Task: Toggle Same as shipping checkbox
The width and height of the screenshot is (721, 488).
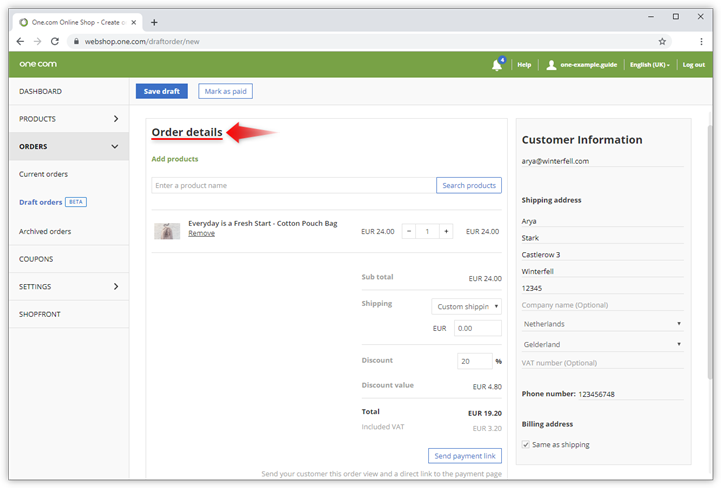Action: click(x=526, y=444)
